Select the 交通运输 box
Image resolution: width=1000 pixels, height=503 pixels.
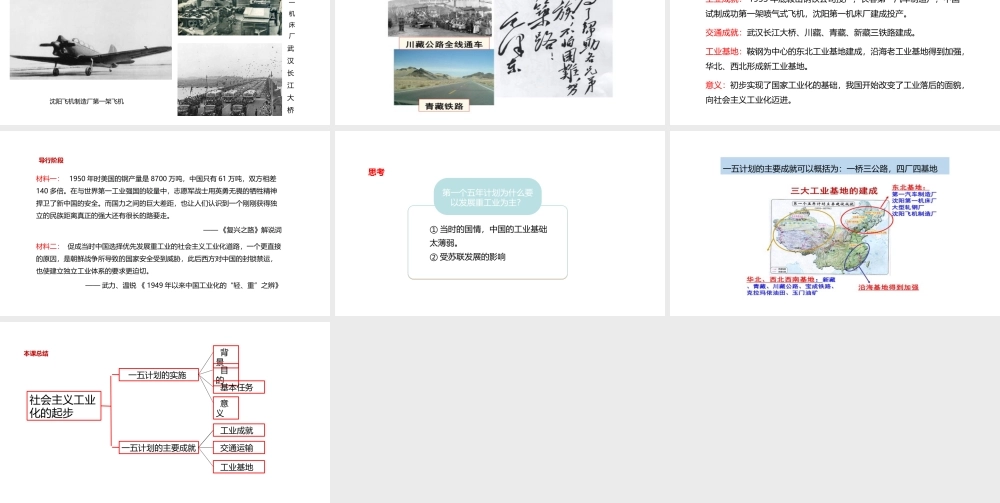coord(239,448)
